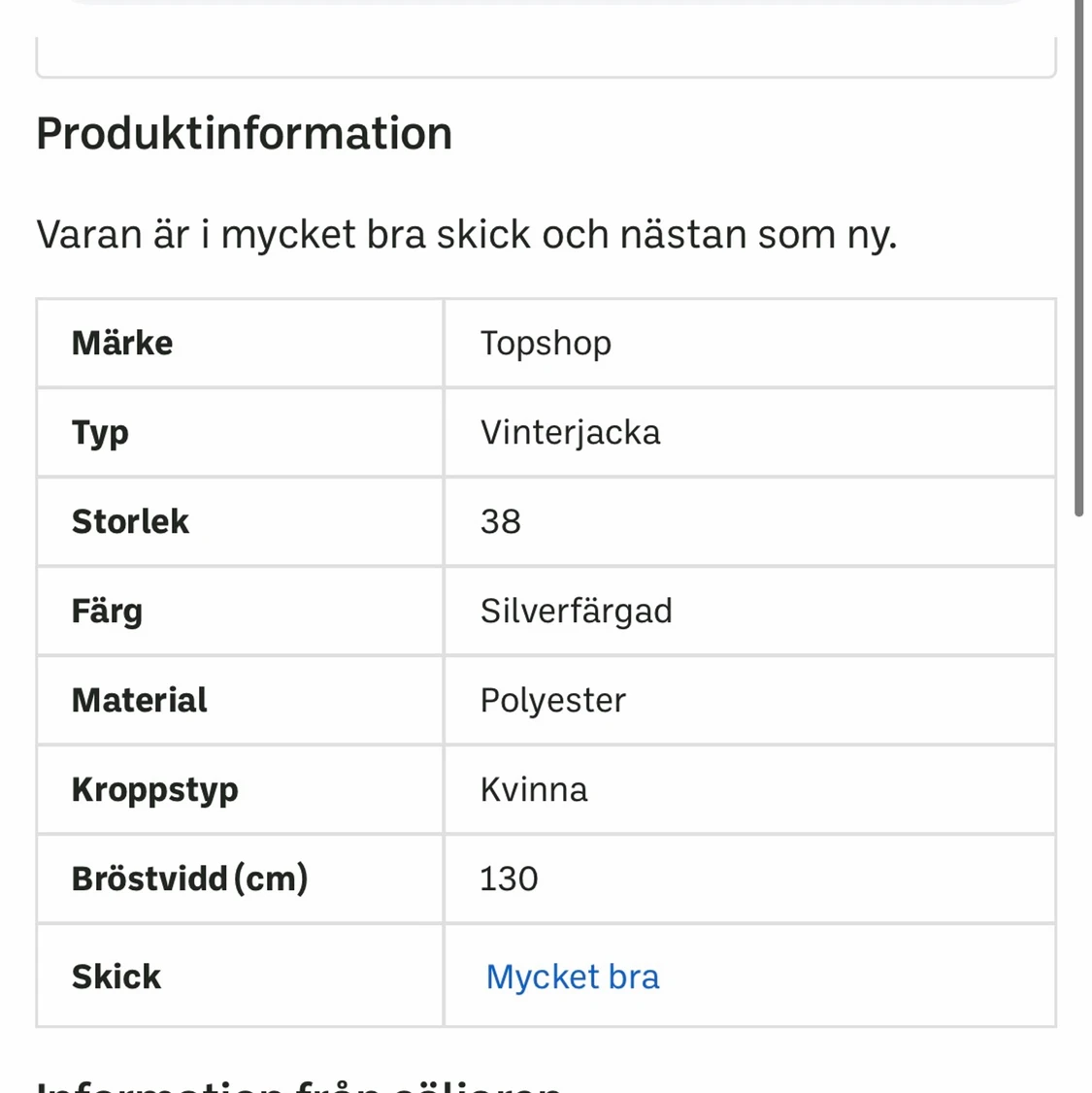Click the Silverfärgad color value

(x=577, y=611)
